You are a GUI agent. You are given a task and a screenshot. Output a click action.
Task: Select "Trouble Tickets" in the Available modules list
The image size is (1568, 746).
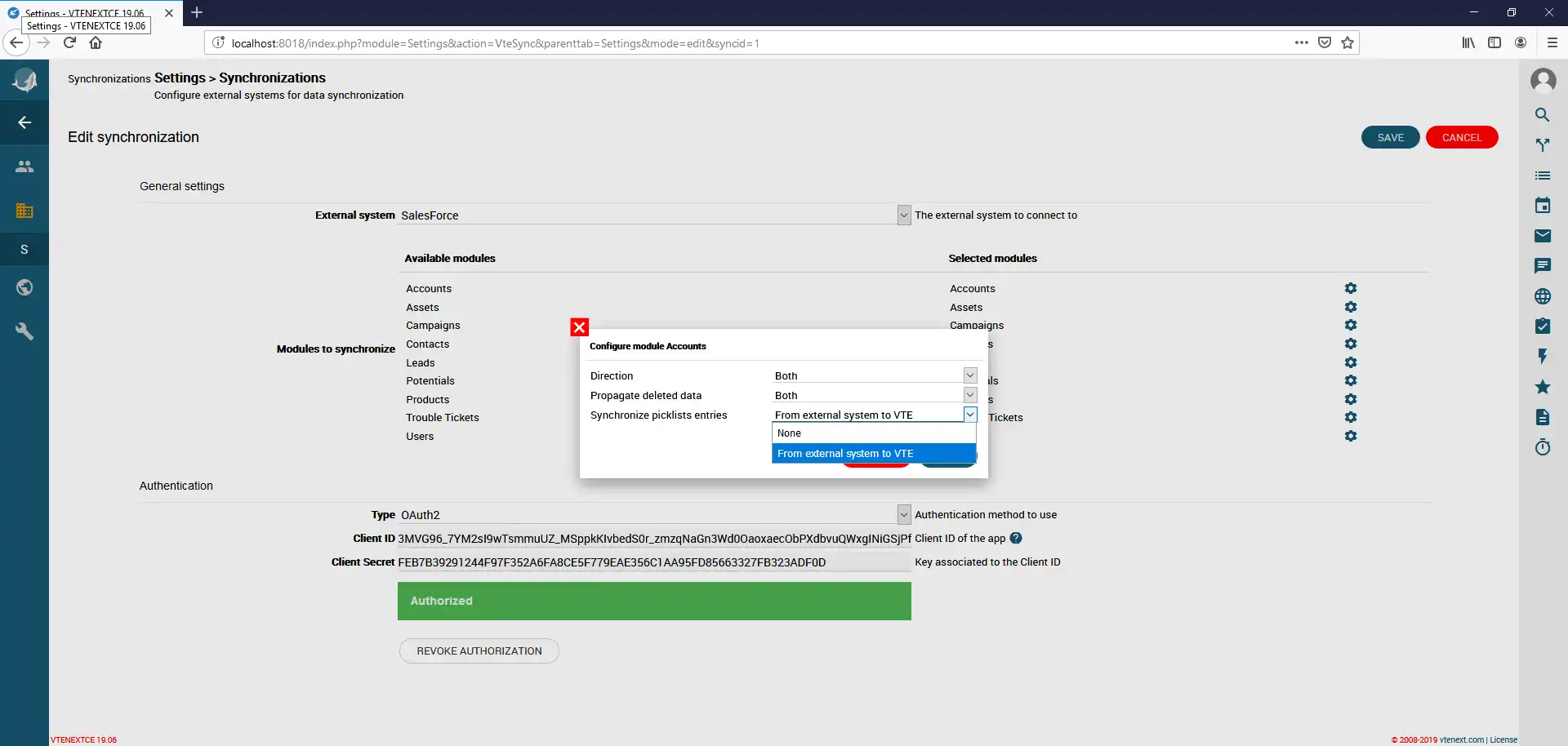(x=443, y=418)
